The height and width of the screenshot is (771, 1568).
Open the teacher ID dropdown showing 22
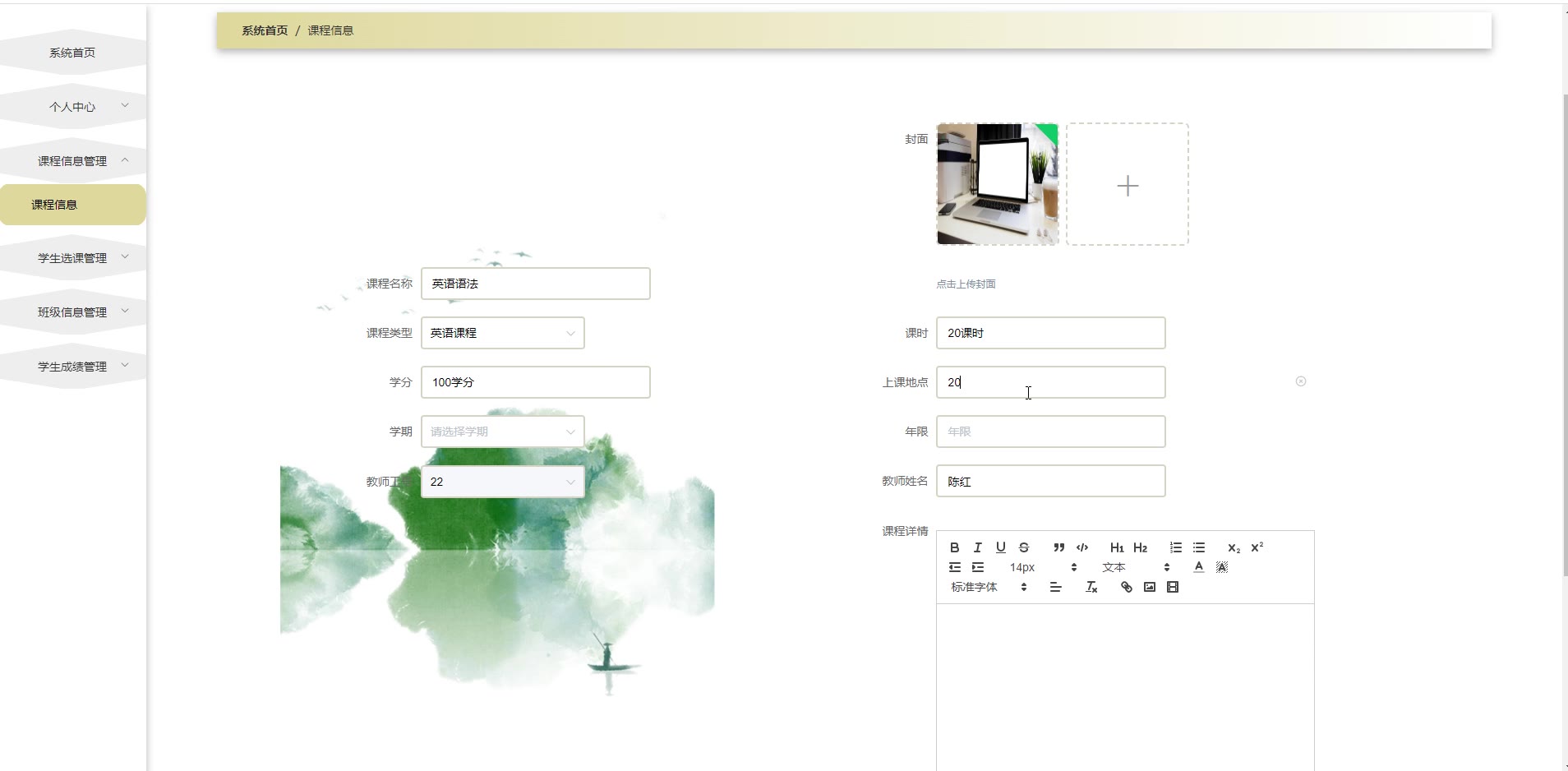(503, 482)
